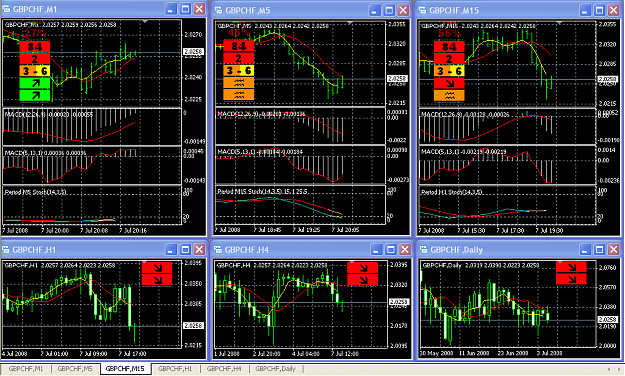Click the red 84 box on M1 chart
625x376 pixels.
35,47
